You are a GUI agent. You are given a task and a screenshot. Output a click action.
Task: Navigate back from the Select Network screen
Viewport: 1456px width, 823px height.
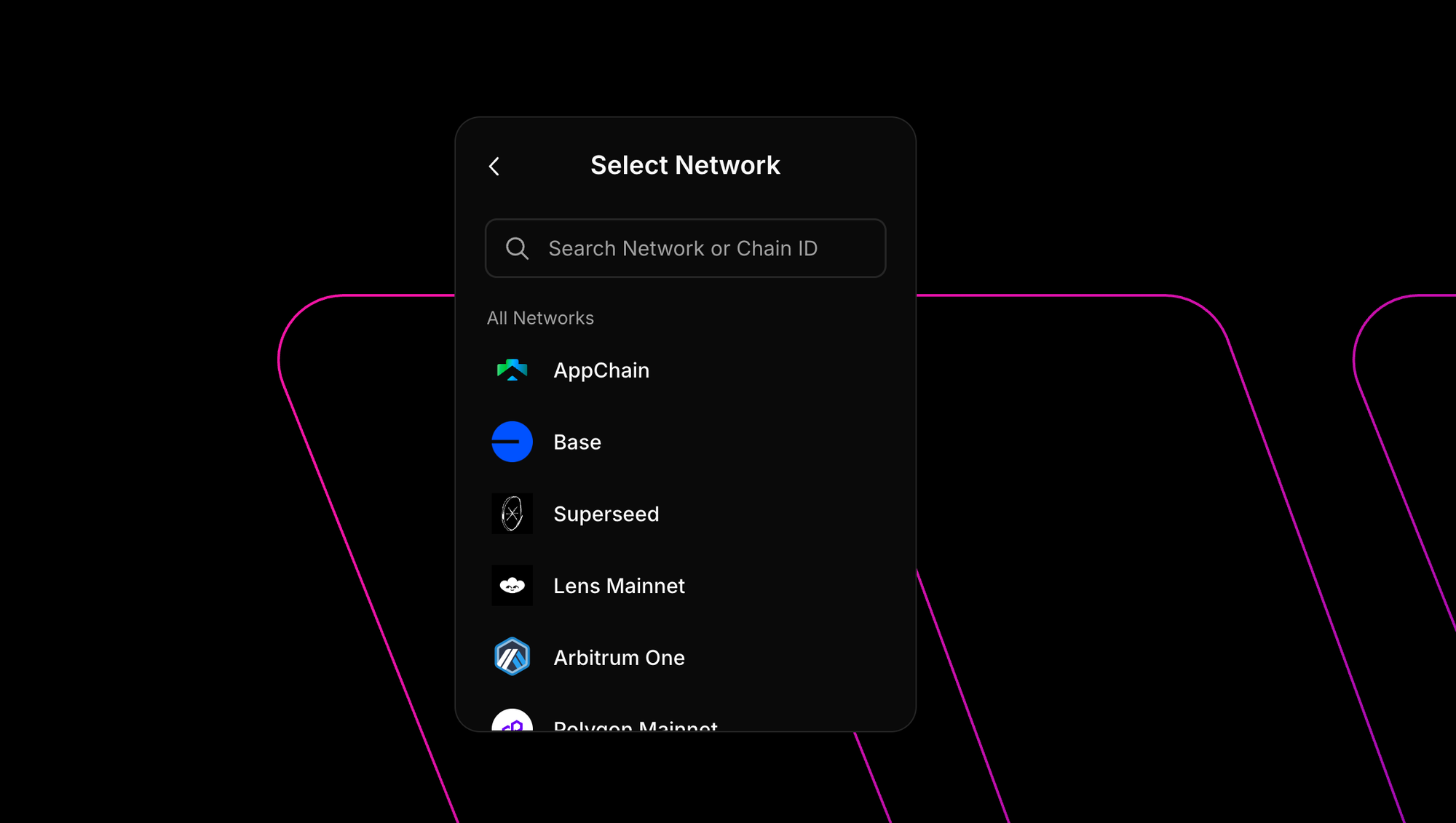pos(494,167)
